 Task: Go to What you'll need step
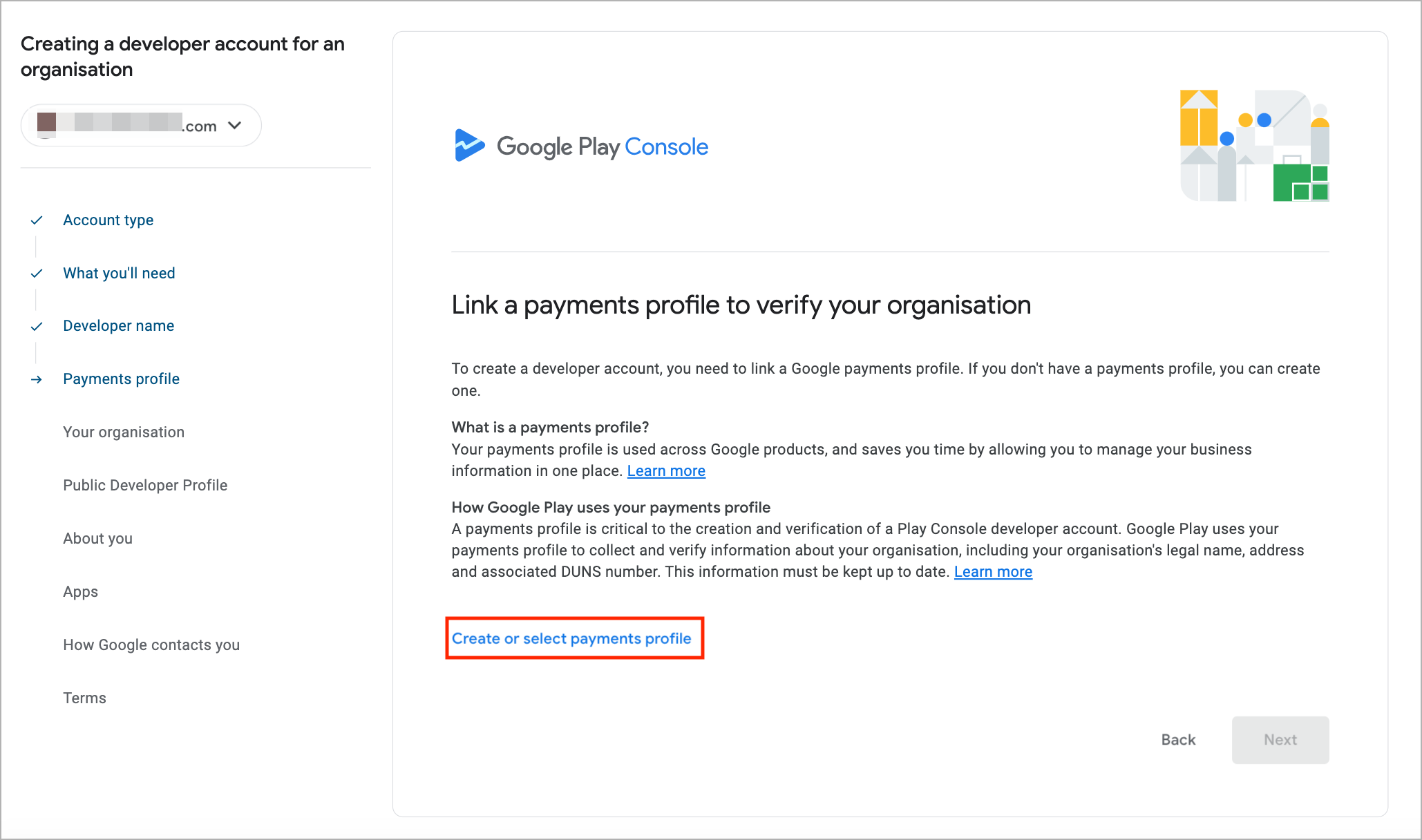pyautogui.click(x=119, y=274)
